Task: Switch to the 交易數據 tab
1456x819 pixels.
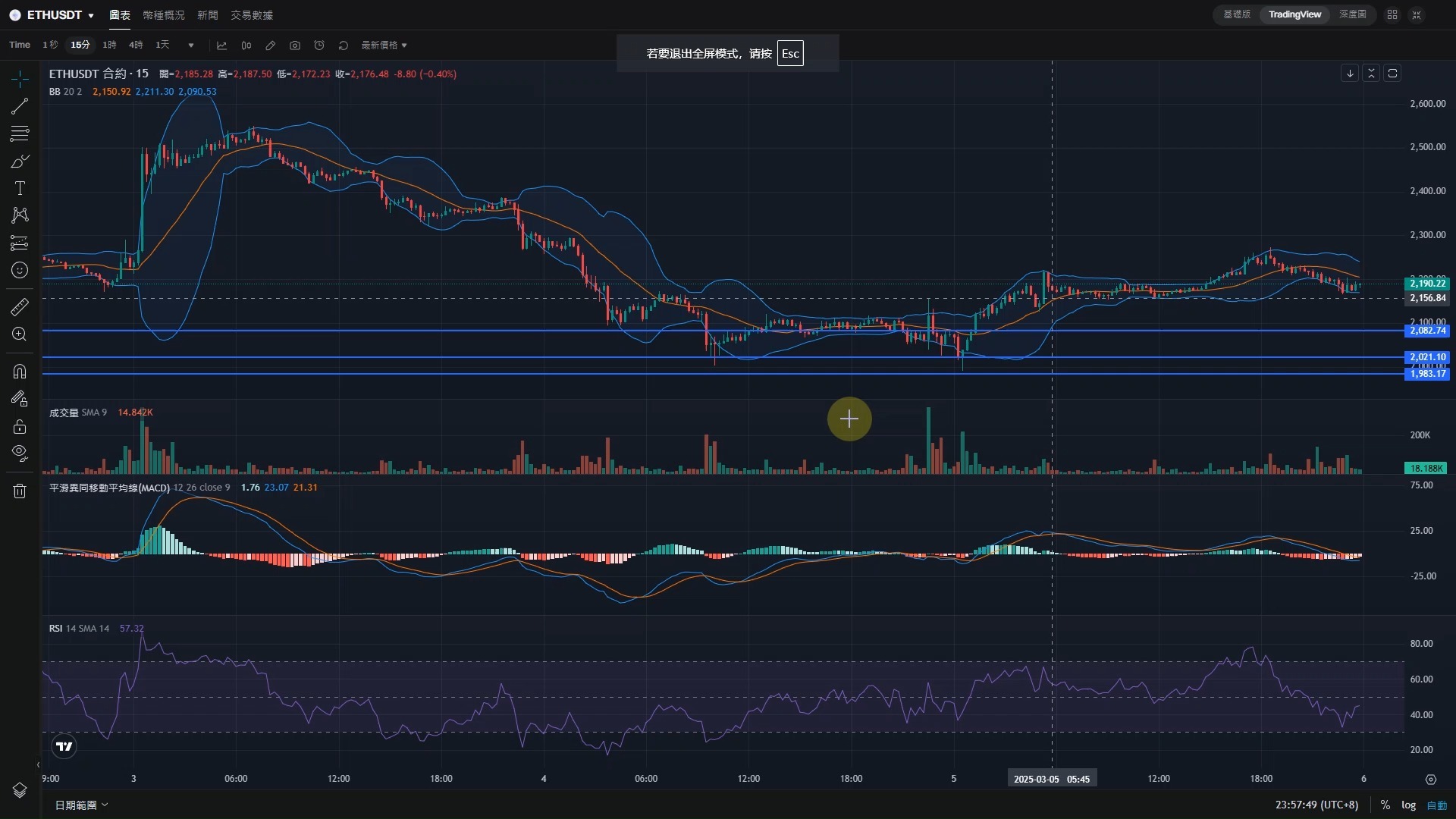Action: click(x=252, y=15)
